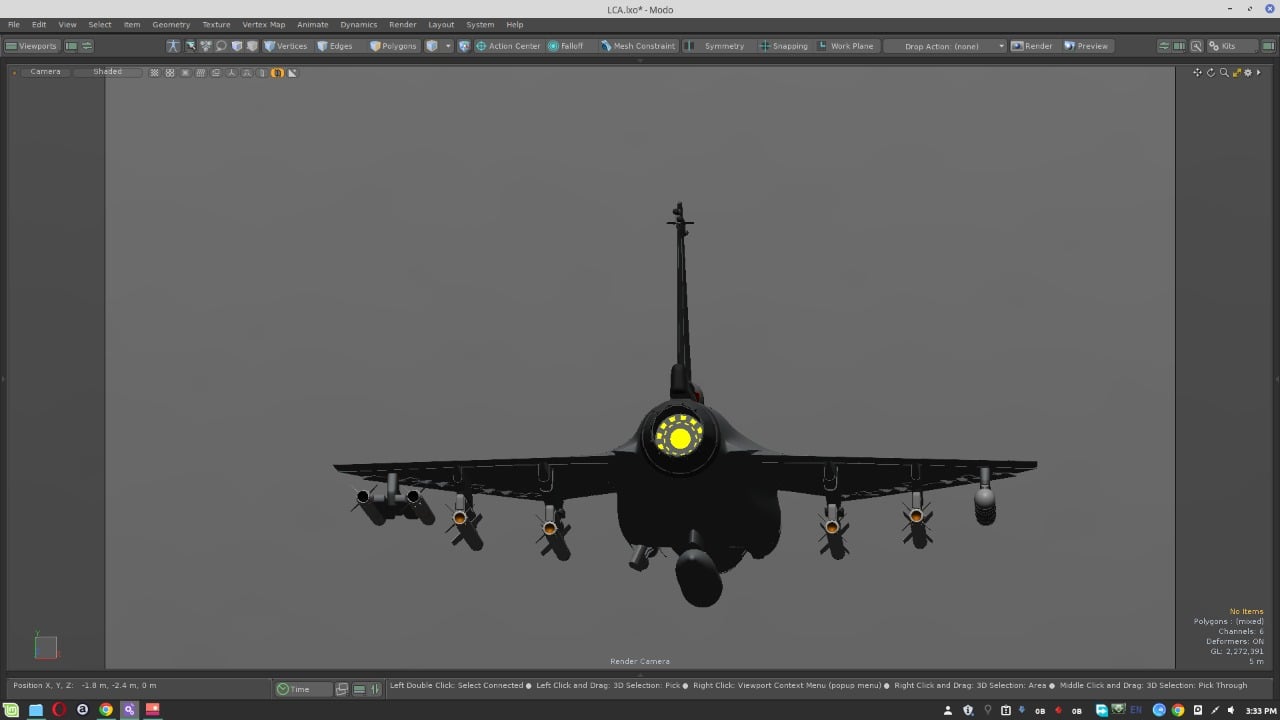Screen dimensions: 1280x720
Task: Click the swap arrows icon beside Viewports
Action: (x=87, y=46)
